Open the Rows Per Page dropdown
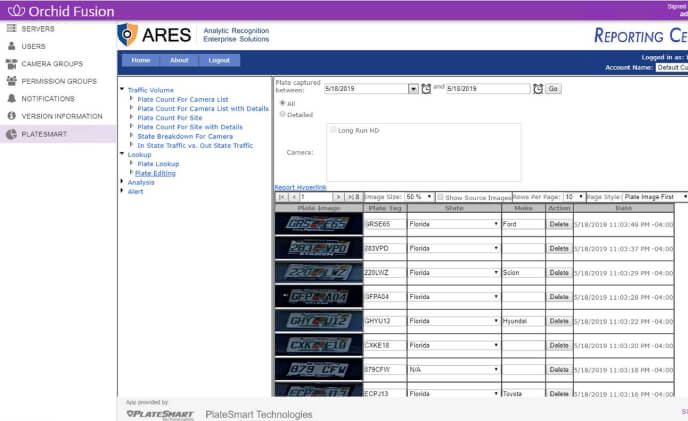 [x=574, y=197]
